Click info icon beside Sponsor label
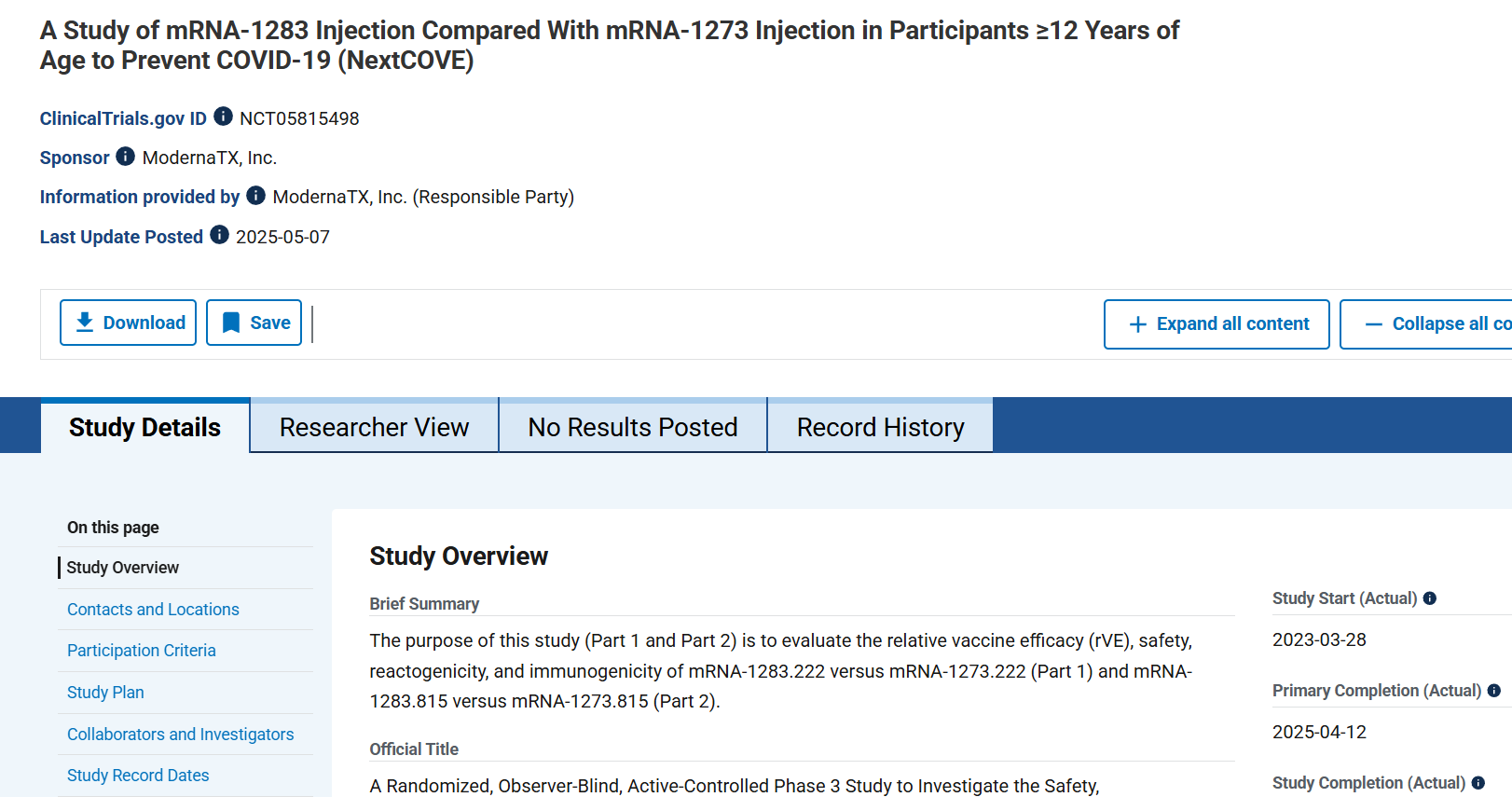Image resolution: width=1512 pixels, height=797 pixels. [x=125, y=156]
